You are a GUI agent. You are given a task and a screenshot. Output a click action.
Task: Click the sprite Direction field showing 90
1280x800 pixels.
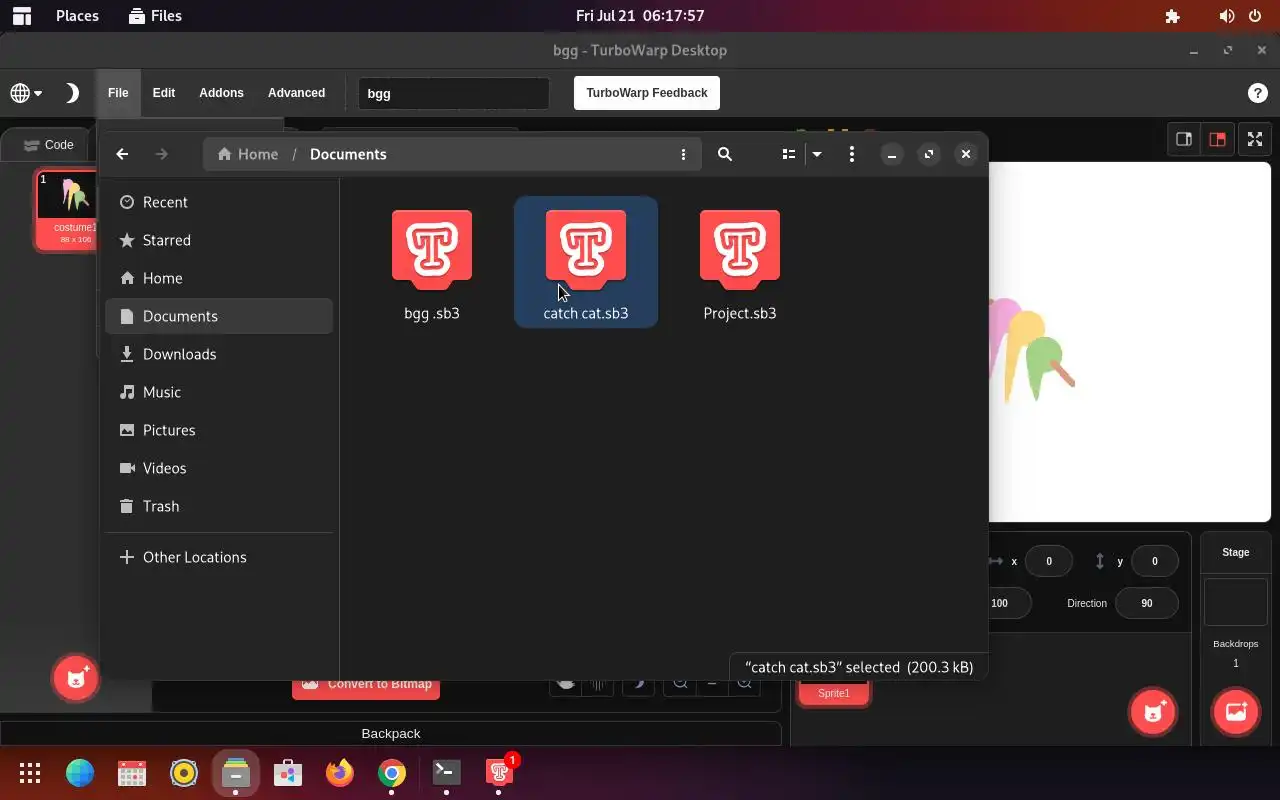click(x=1147, y=603)
